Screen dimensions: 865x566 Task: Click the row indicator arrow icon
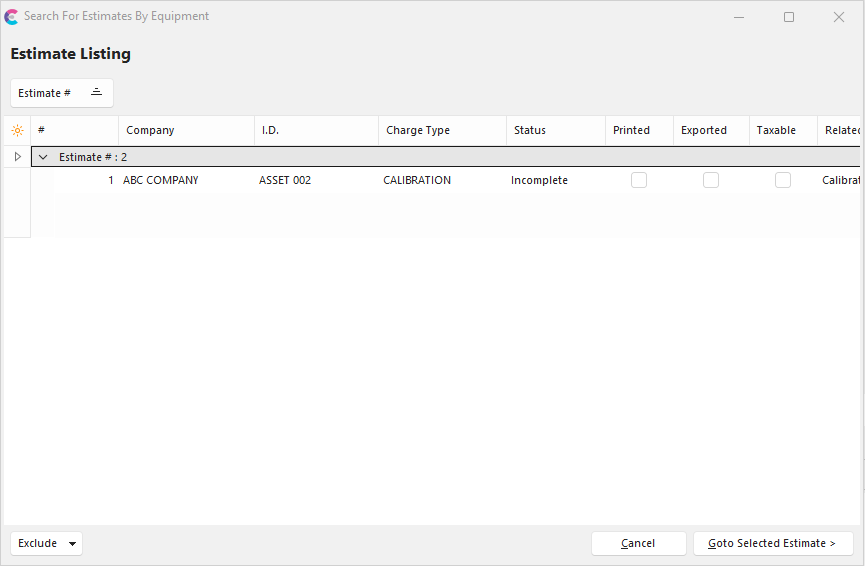(17, 157)
